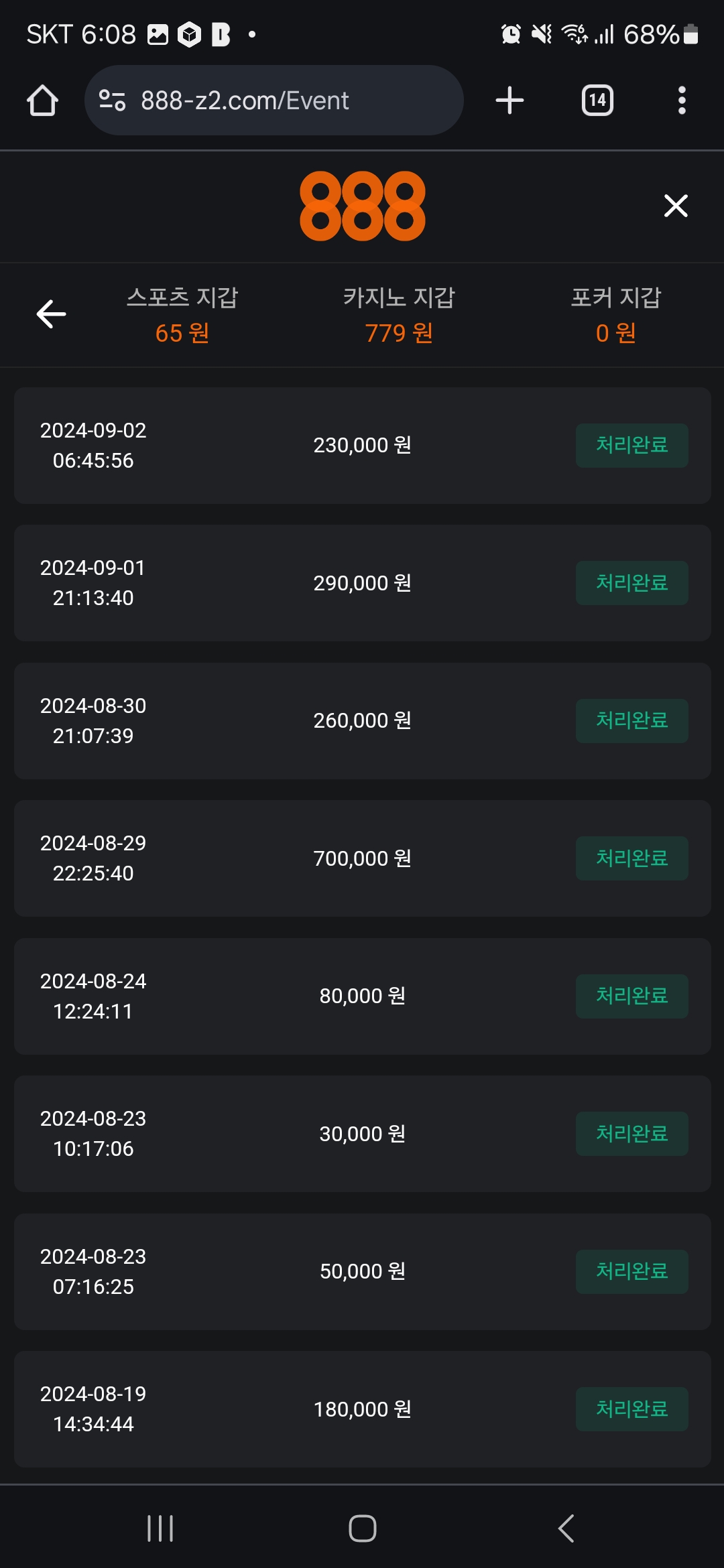Click the 888 orange logo
Image resolution: width=724 pixels, height=1568 pixels.
tap(362, 206)
